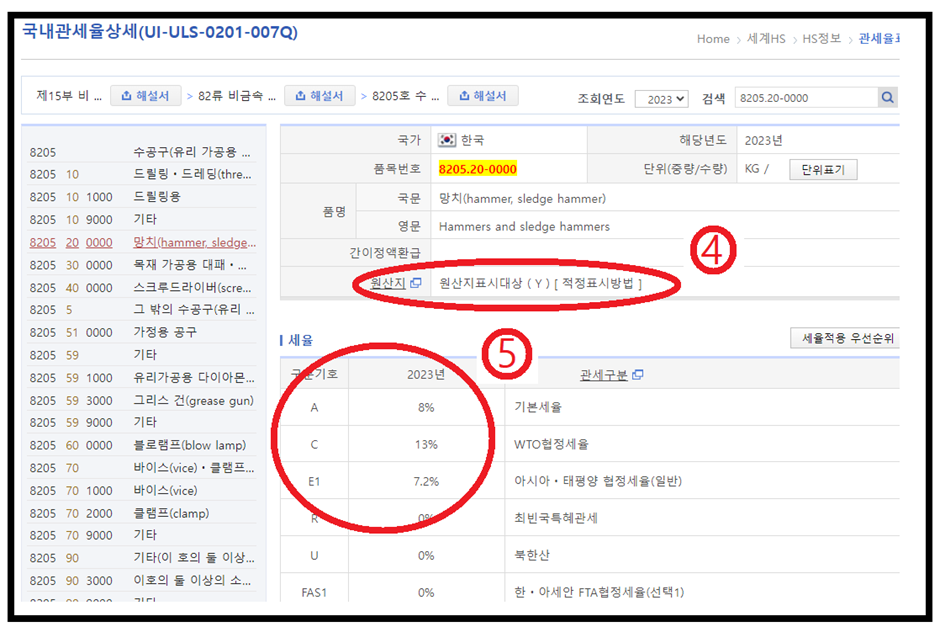Select the 8205 10 9000 기타 row
Screen dimensions: 940x627
(x=142, y=219)
